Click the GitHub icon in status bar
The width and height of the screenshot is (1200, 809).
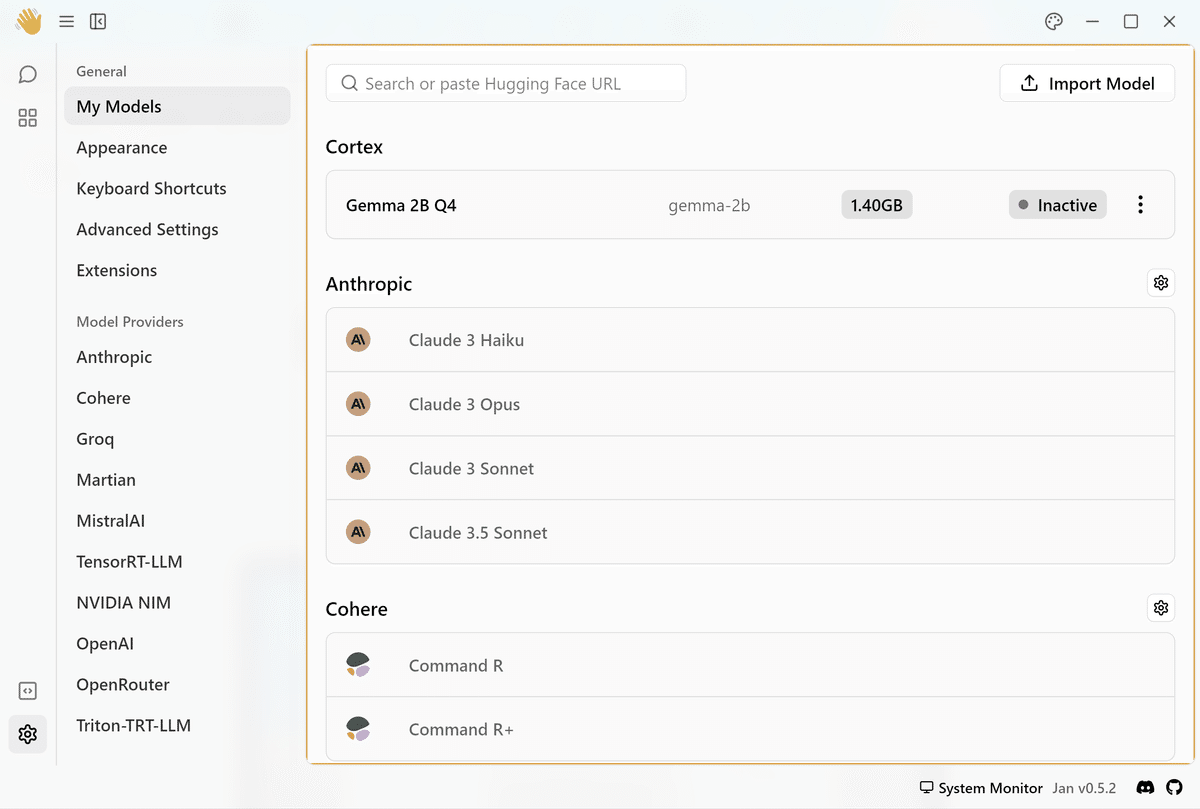pos(1174,788)
